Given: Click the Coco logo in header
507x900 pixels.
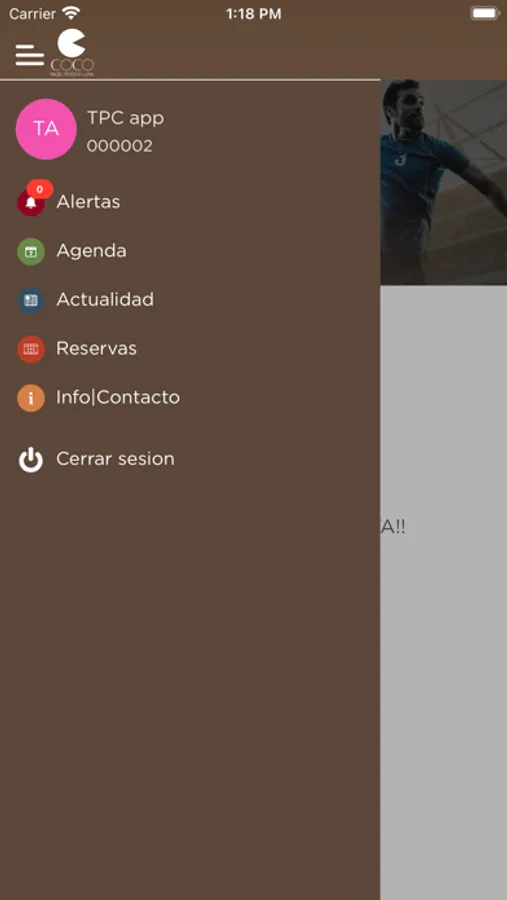Looking at the screenshot, I should (x=72, y=53).
